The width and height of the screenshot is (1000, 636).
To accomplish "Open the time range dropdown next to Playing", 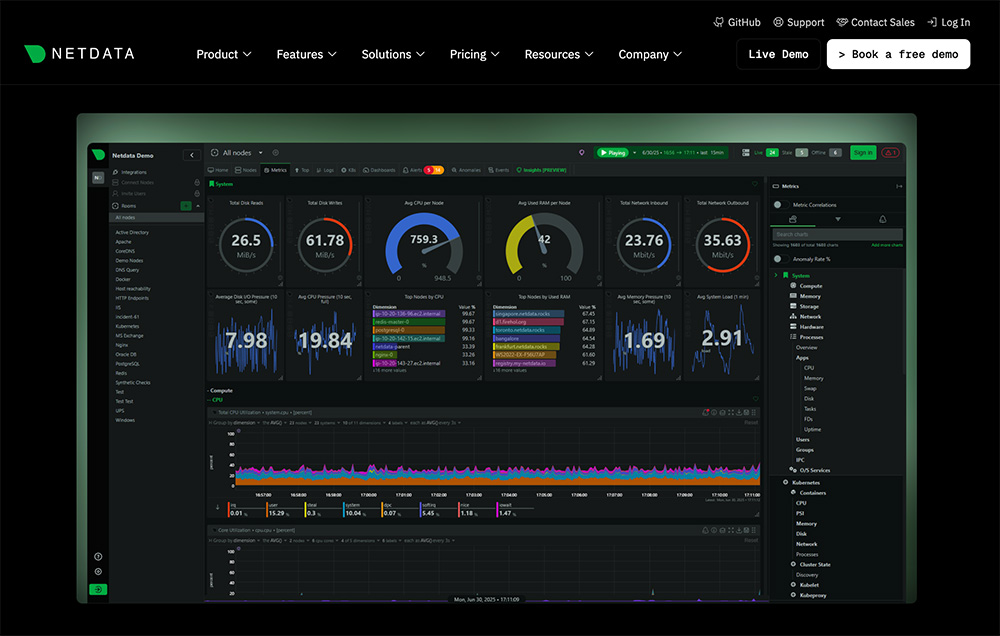I will (635, 152).
